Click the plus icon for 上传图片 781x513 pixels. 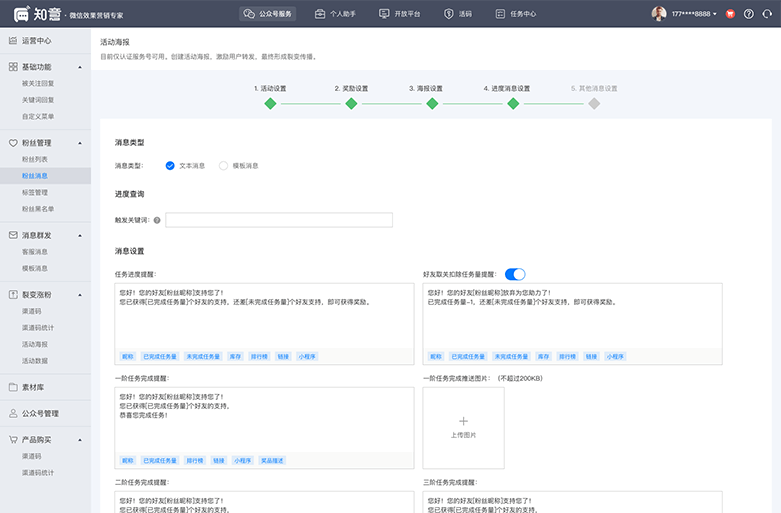(x=463, y=421)
